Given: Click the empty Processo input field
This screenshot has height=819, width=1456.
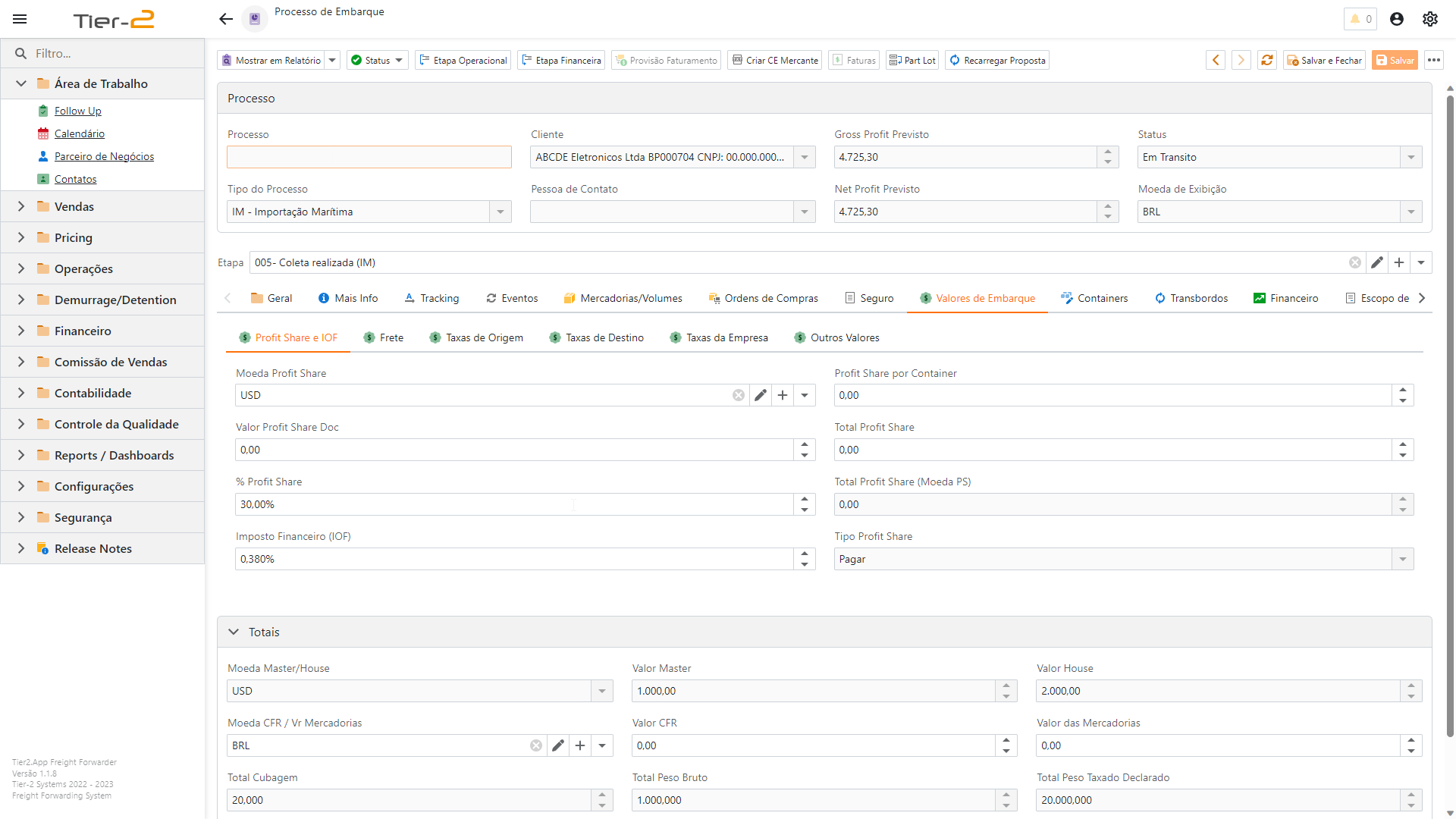Looking at the screenshot, I should click(369, 157).
